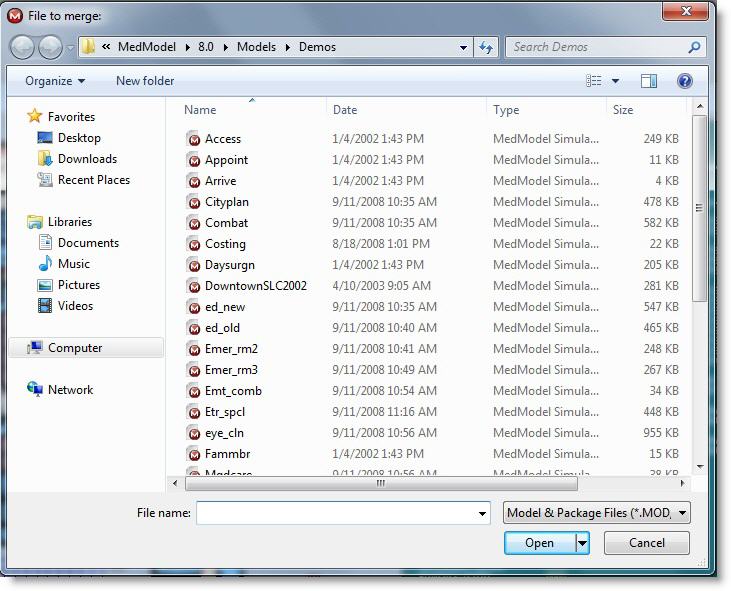Go to 8.0 in the breadcrumb
The width and height of the screenshot is (731, 591).
(206, 48)
